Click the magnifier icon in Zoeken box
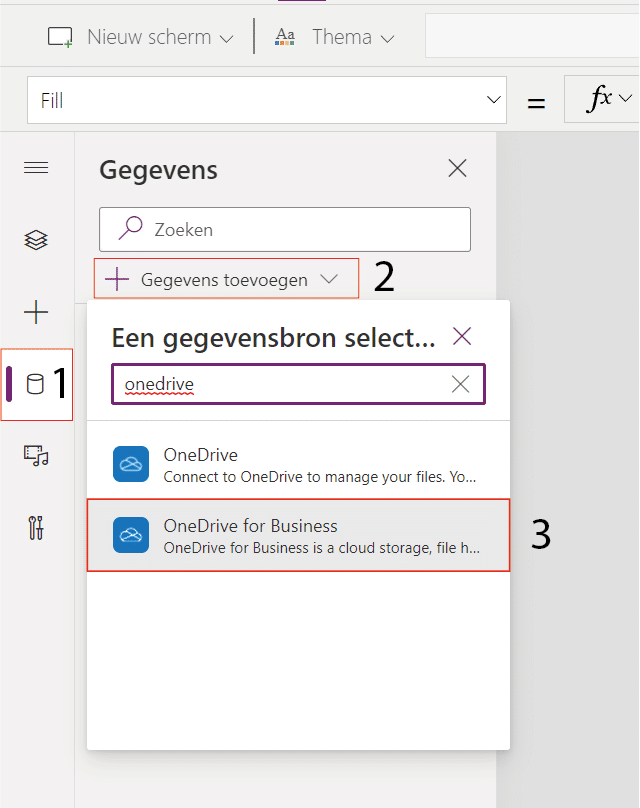The width and height of the screenshot is (640, 808). [x=130, y=228]
